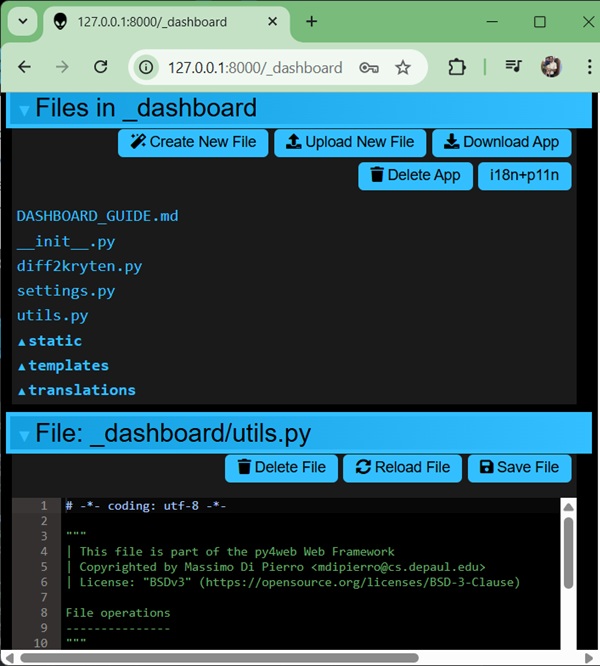Open diff2kryten.py file
The width and height of the screenshot is (600, 666).
79,266
